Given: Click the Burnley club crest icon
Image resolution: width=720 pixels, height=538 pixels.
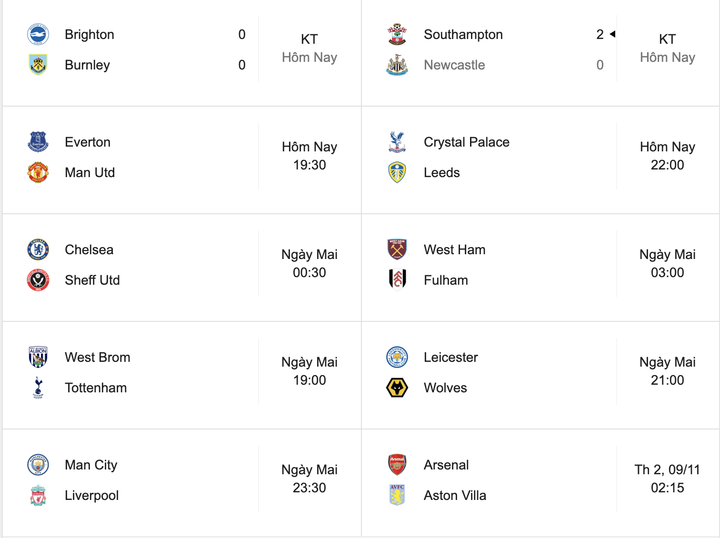Looking at the screenshot, I should [38, 65].
